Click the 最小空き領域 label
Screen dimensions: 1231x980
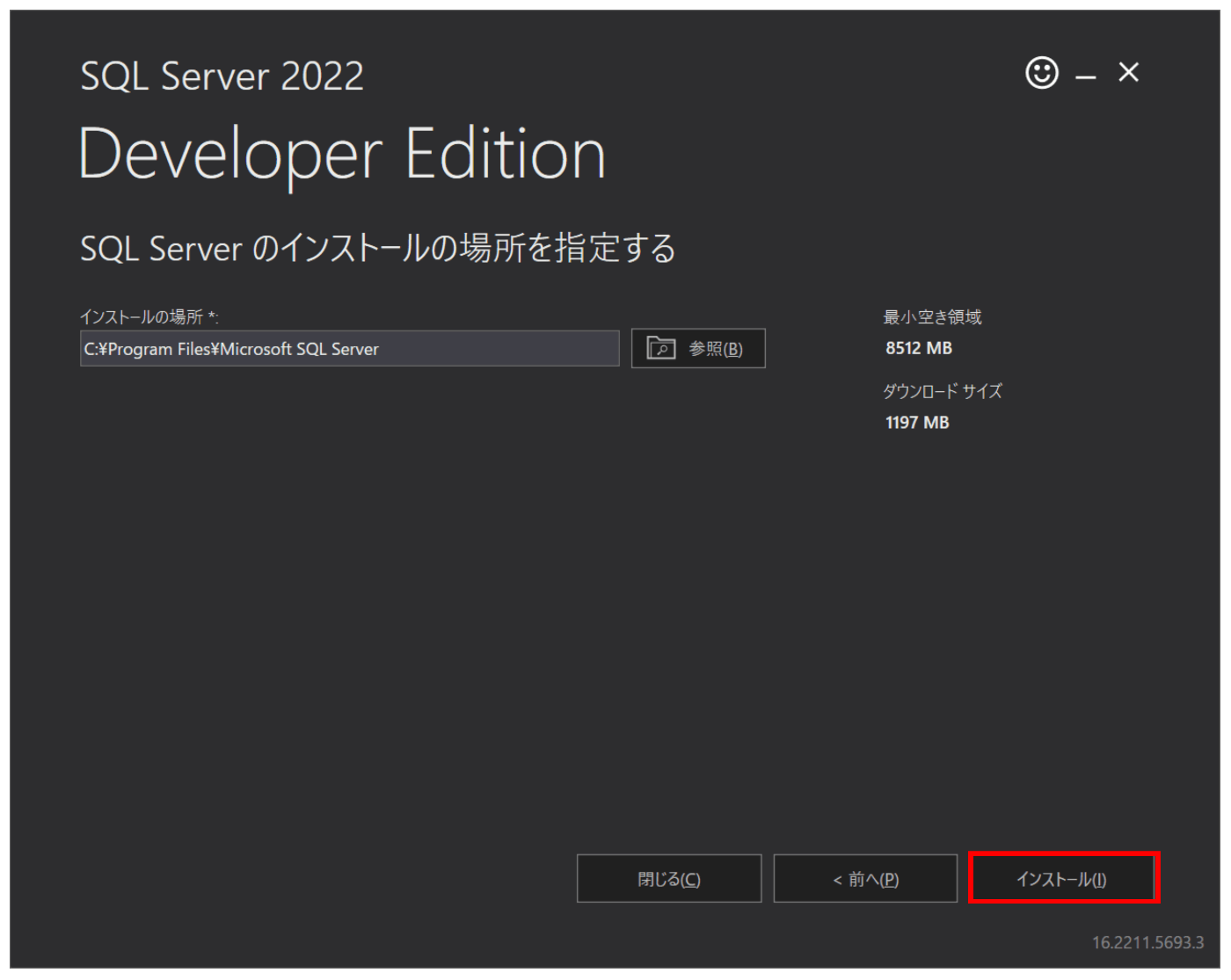[x=932, y=316]
